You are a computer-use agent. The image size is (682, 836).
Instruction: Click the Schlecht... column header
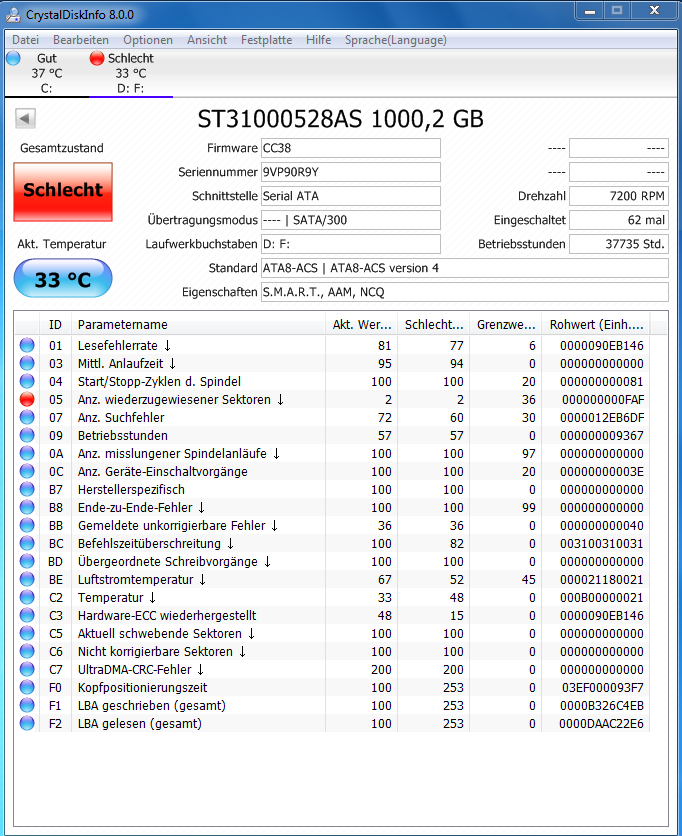tap(434, 325)
